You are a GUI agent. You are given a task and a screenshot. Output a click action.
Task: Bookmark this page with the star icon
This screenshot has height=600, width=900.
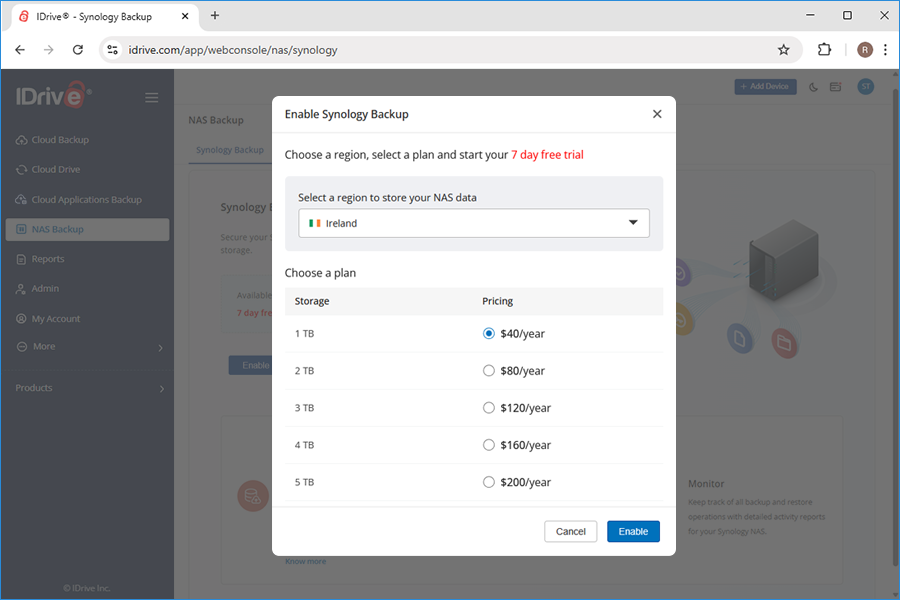pos(783,50)
